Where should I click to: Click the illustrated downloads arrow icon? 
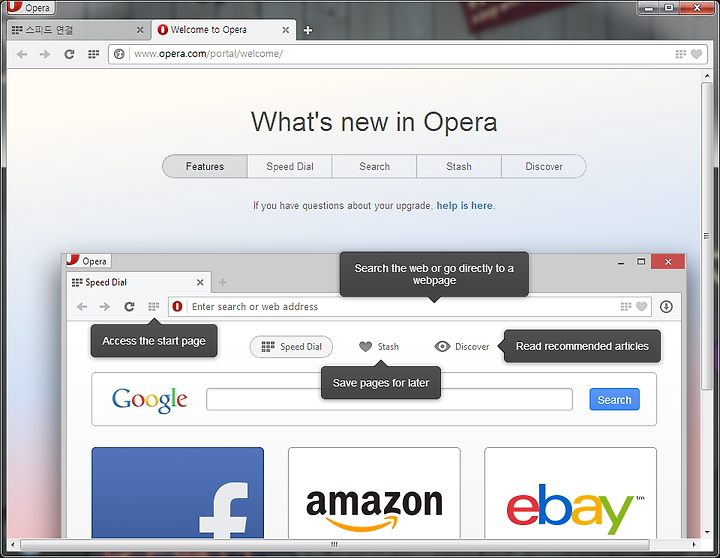tap(666, 306)
